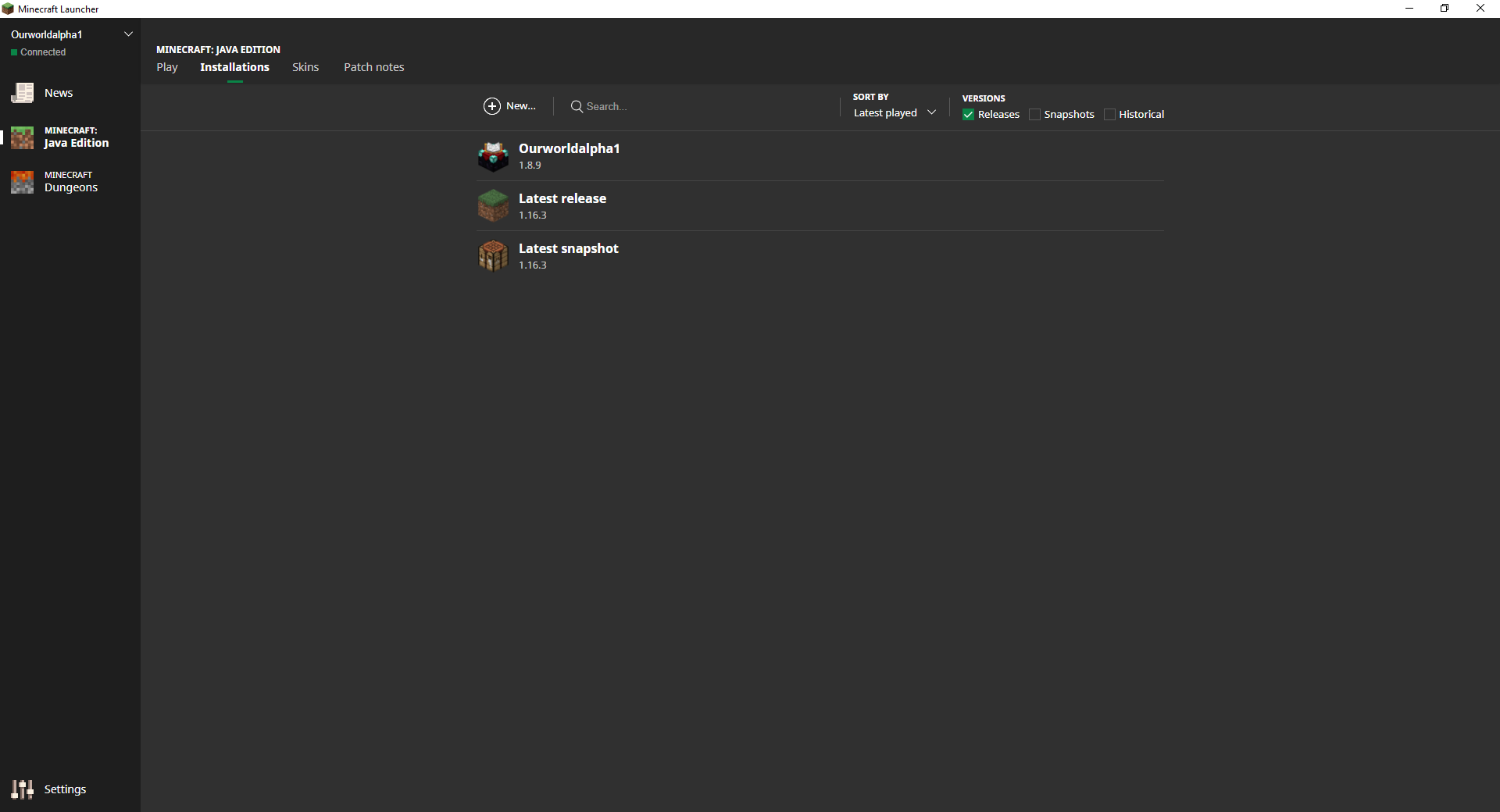Select the Latest snapshot installation name
The height and width of the screenshot is (812, 1500).
click(x=569, y=248)
